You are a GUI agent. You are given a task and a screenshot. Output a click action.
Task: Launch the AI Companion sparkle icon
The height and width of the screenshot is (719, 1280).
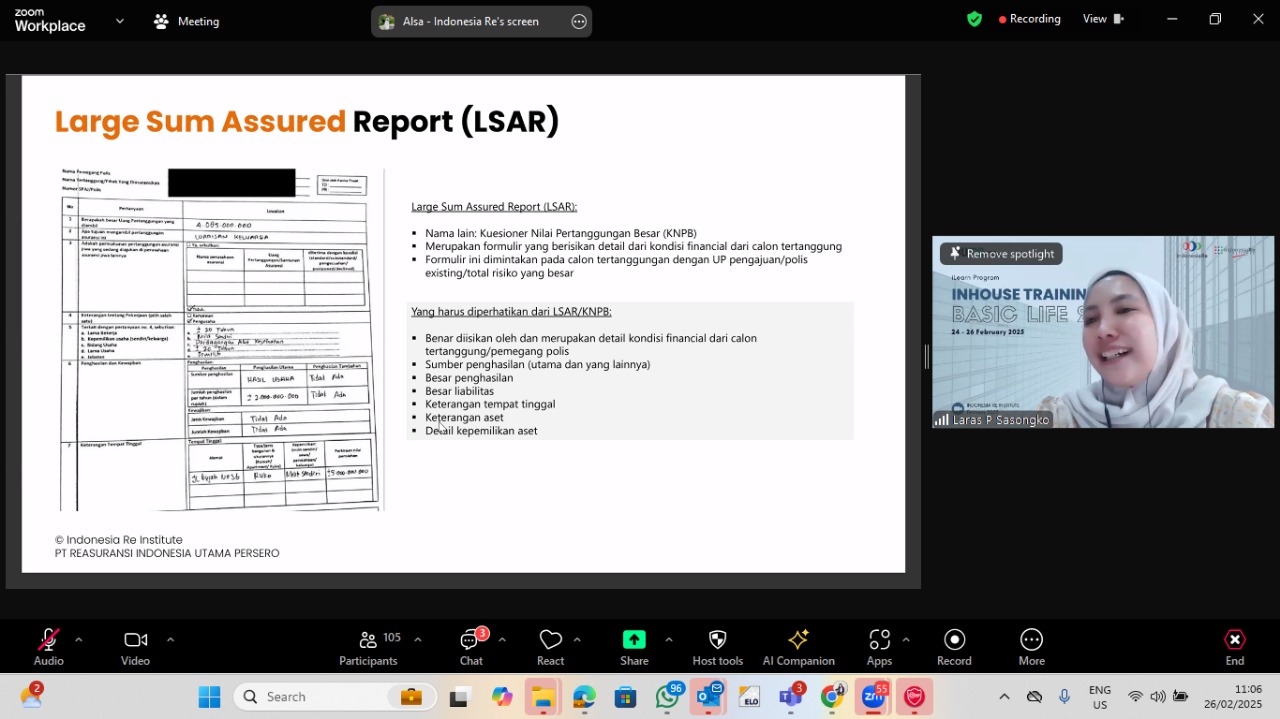point(798,646)
